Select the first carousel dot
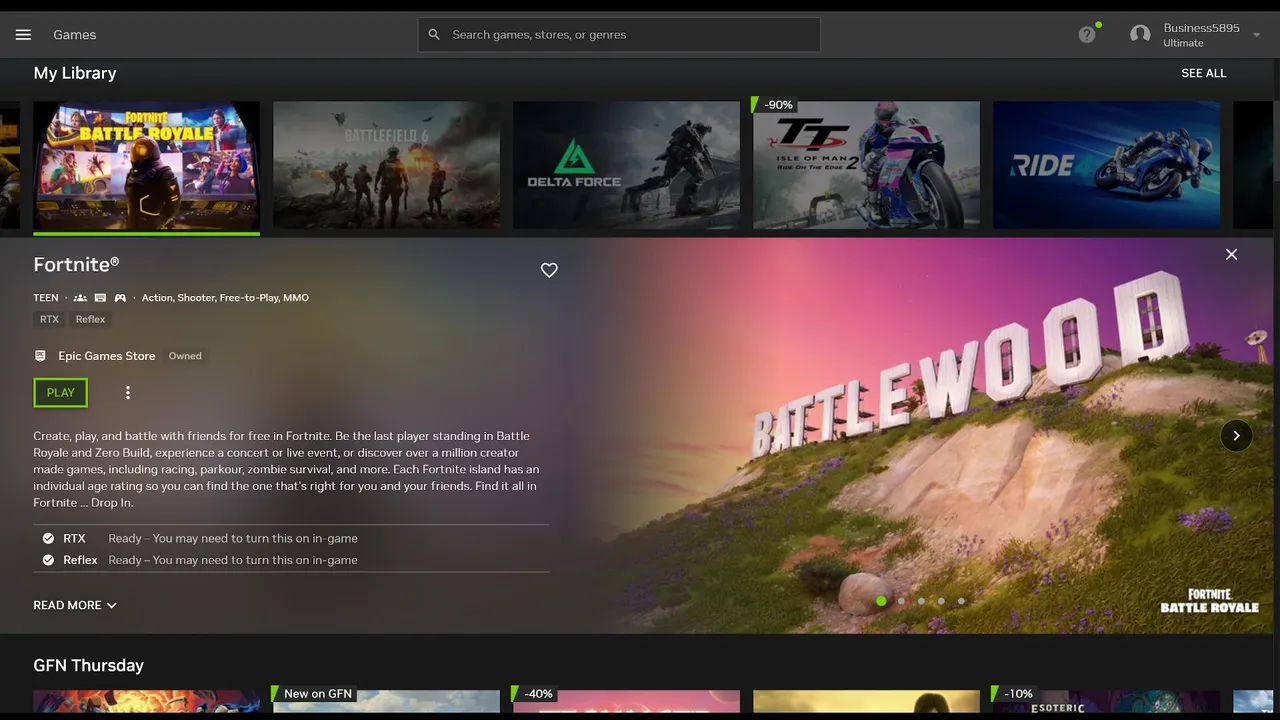Image resolution: width=1280 pixels, height=720 pixels. [x=881, y=601]
